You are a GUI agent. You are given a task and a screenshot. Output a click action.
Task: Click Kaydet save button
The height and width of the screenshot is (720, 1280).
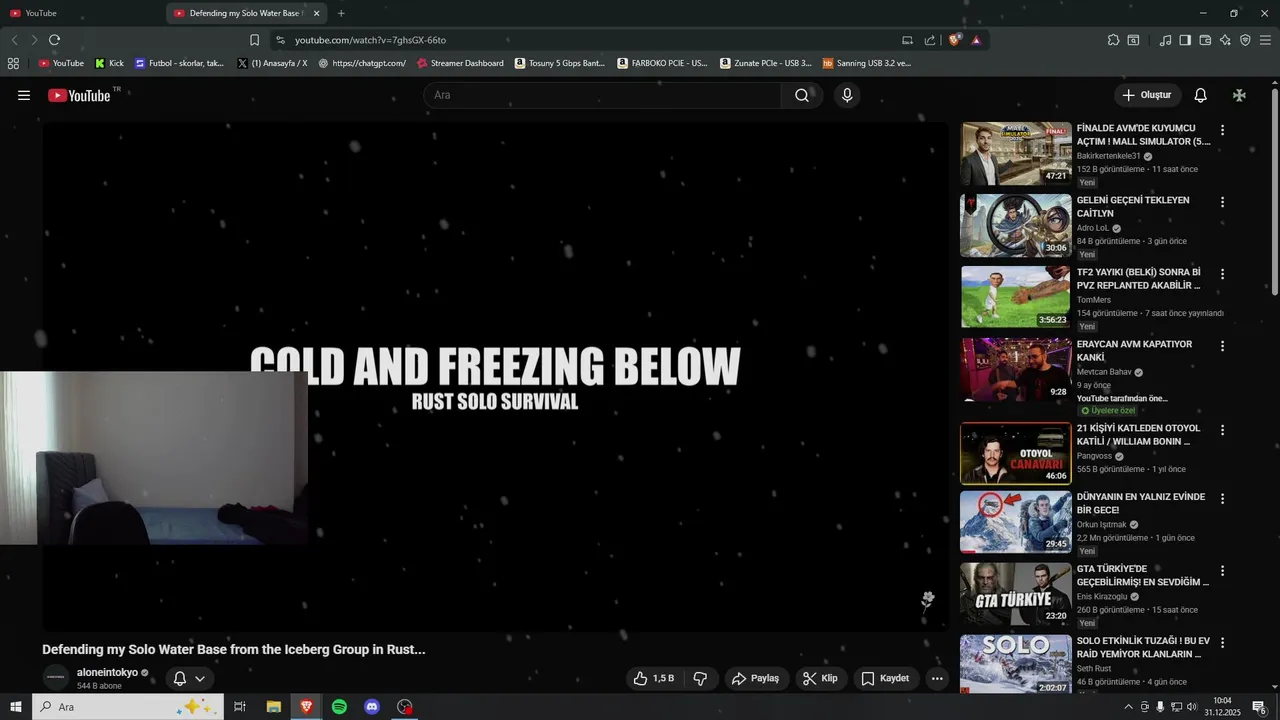point(885,678)
